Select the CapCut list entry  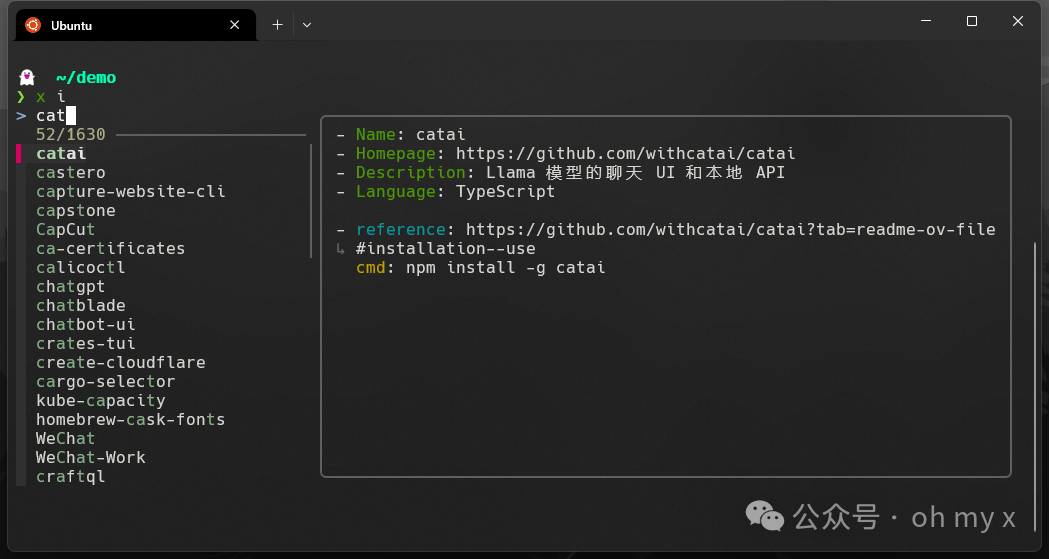[x=65, y=229]
